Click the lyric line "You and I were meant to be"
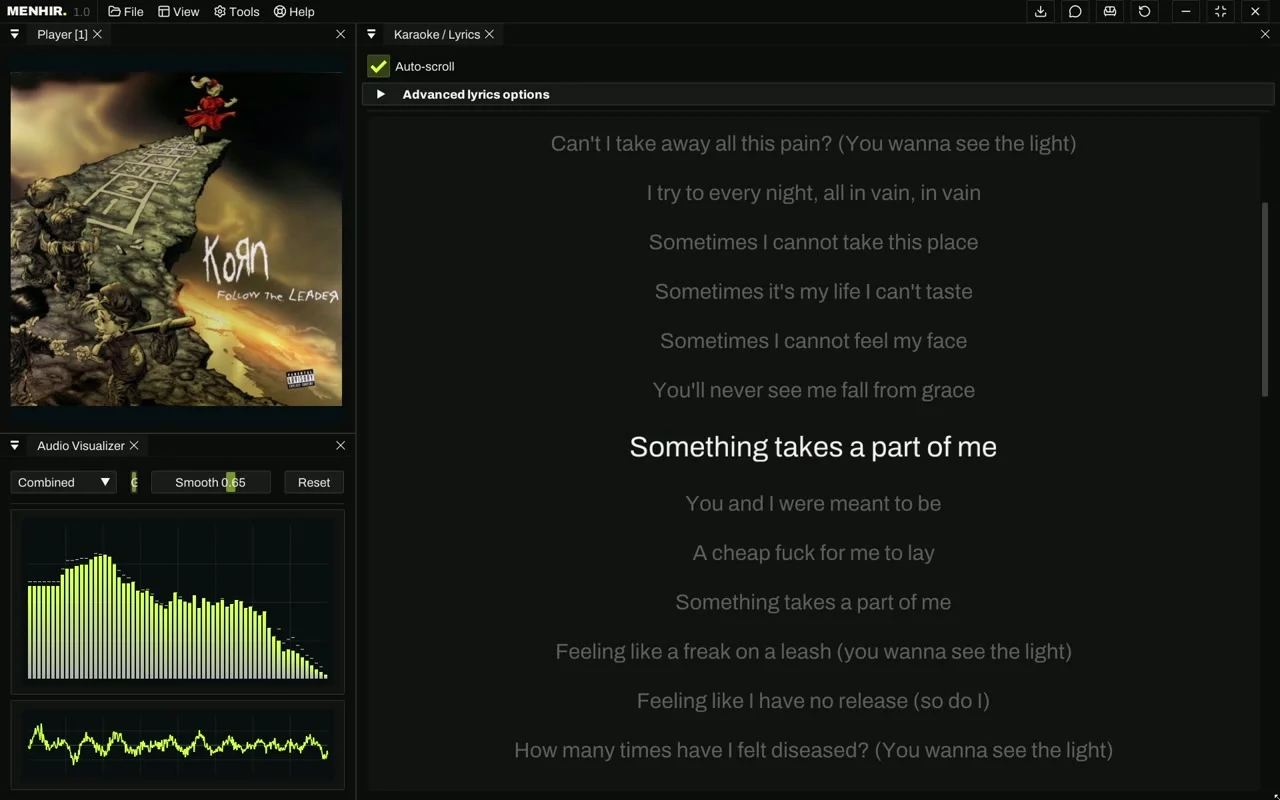The width and height of the screenshot is (1280, 800). pos(813,503)
